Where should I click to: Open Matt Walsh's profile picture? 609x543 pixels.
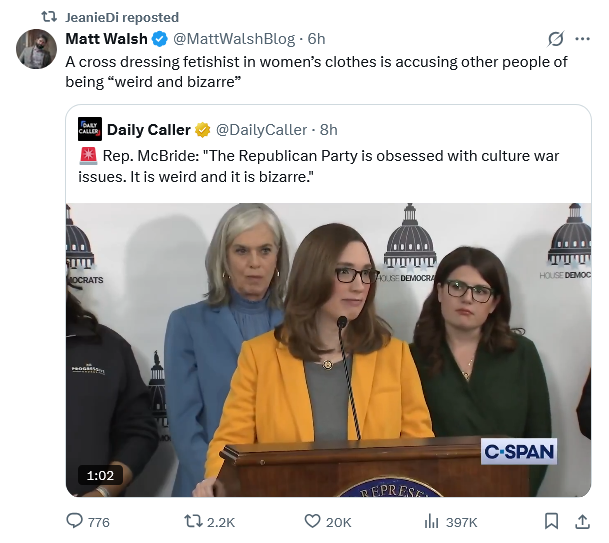pos(36,48)
